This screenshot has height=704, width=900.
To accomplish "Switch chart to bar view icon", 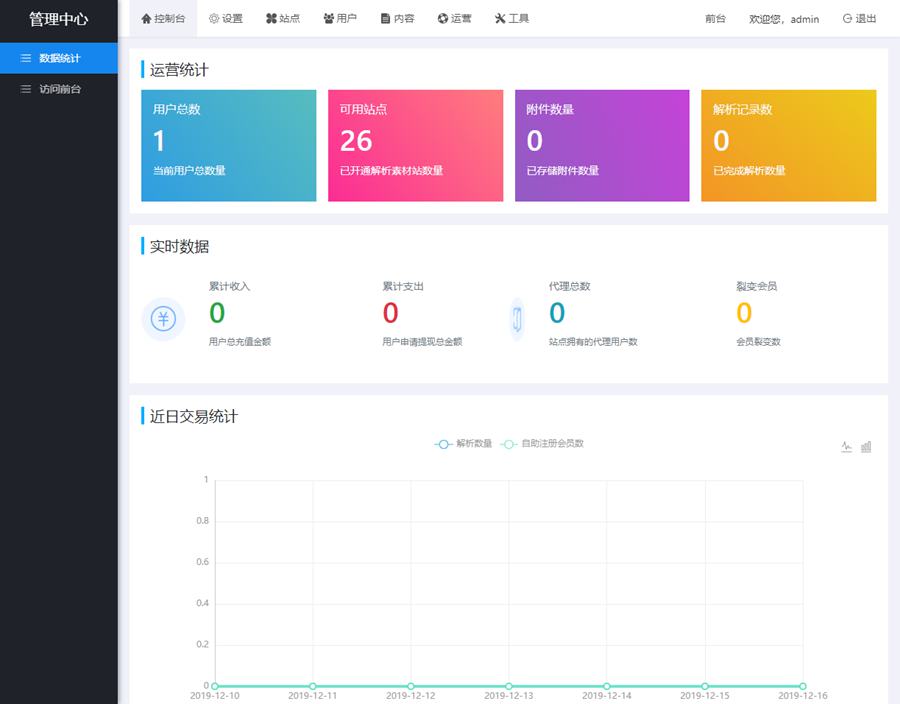I will point(866,447).
